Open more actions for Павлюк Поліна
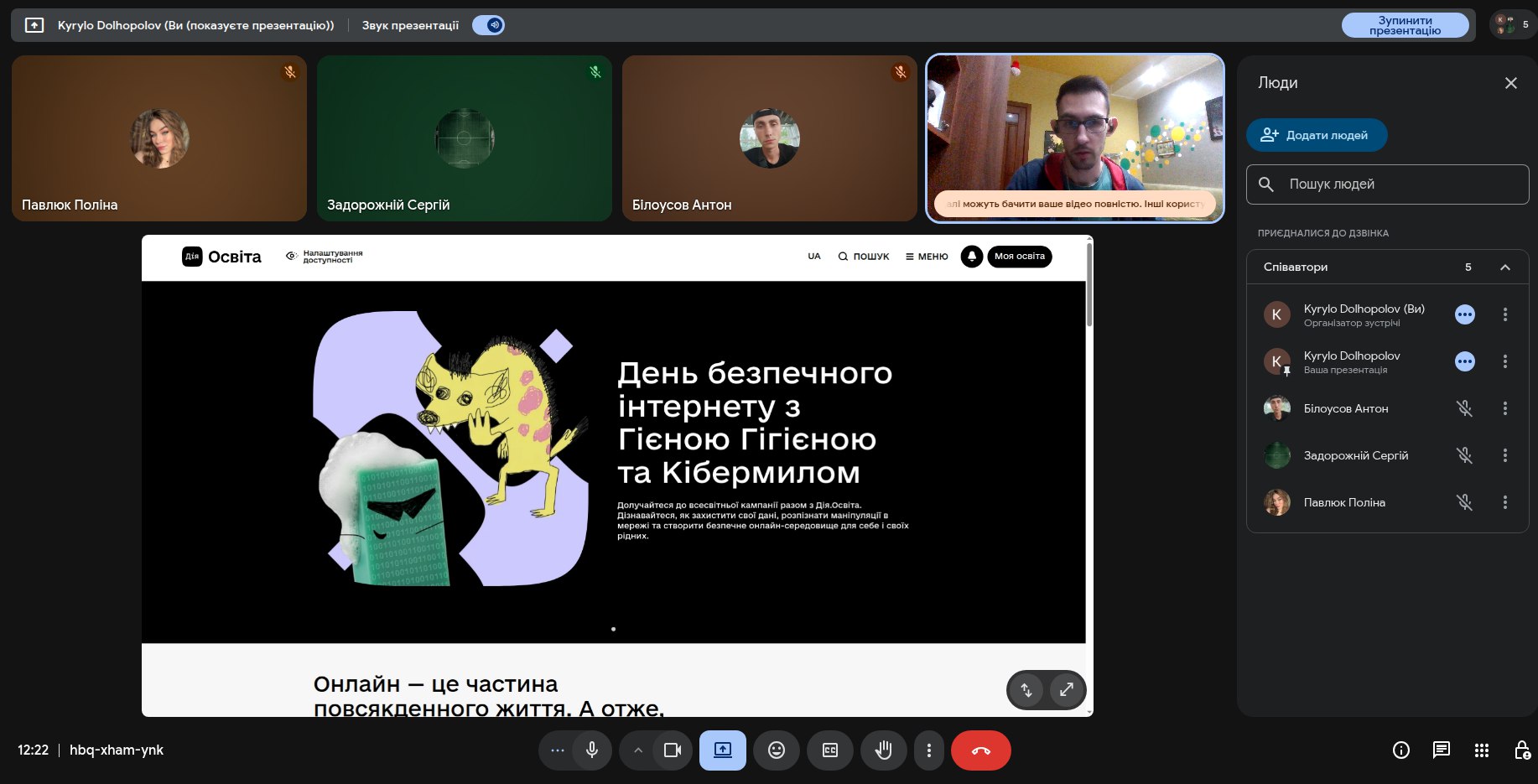 coord(1505,502)
